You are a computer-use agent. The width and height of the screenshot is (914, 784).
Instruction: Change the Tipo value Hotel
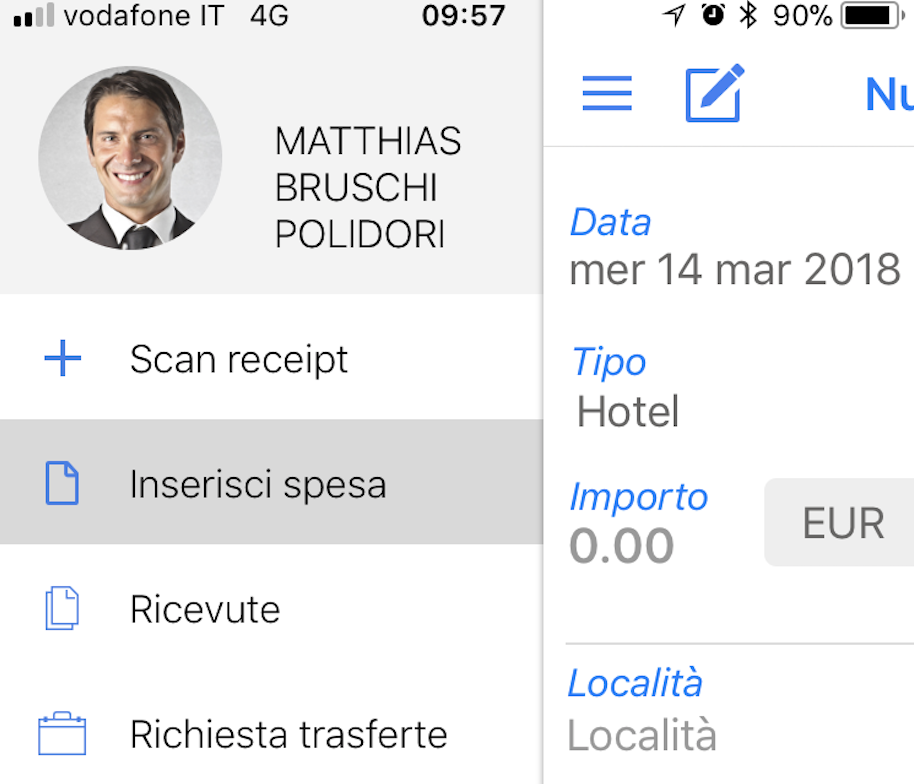(x=628, y=411)
